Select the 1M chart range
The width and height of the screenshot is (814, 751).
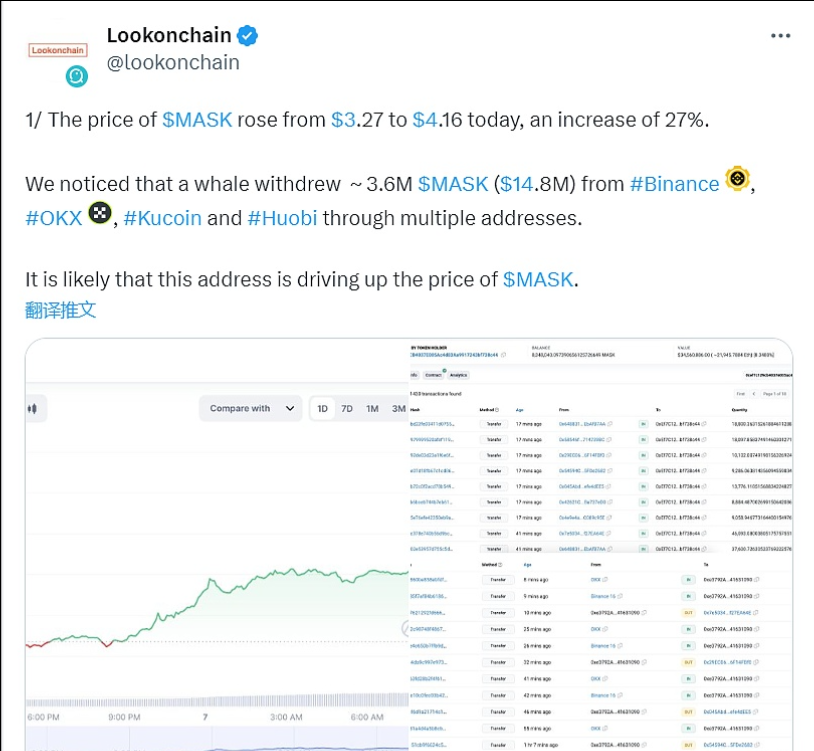[x=372, y=408]
